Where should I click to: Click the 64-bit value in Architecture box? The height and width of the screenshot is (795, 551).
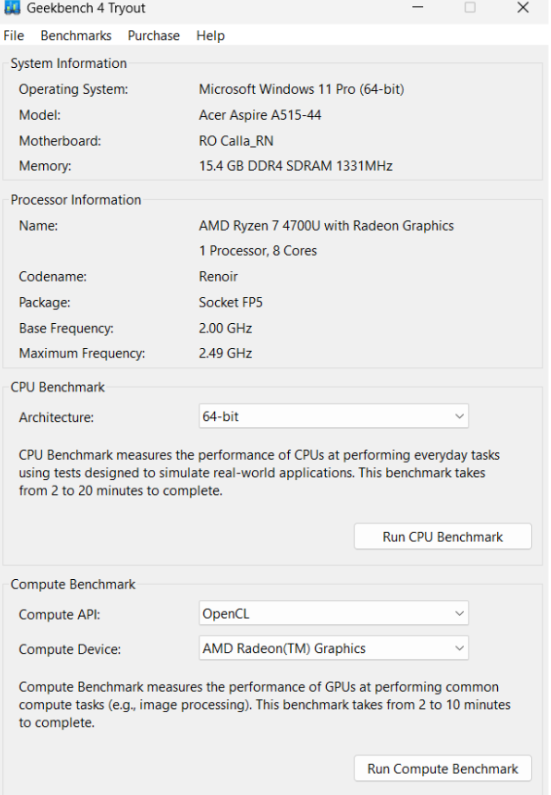pyautogui.click(x=221, y=416)
